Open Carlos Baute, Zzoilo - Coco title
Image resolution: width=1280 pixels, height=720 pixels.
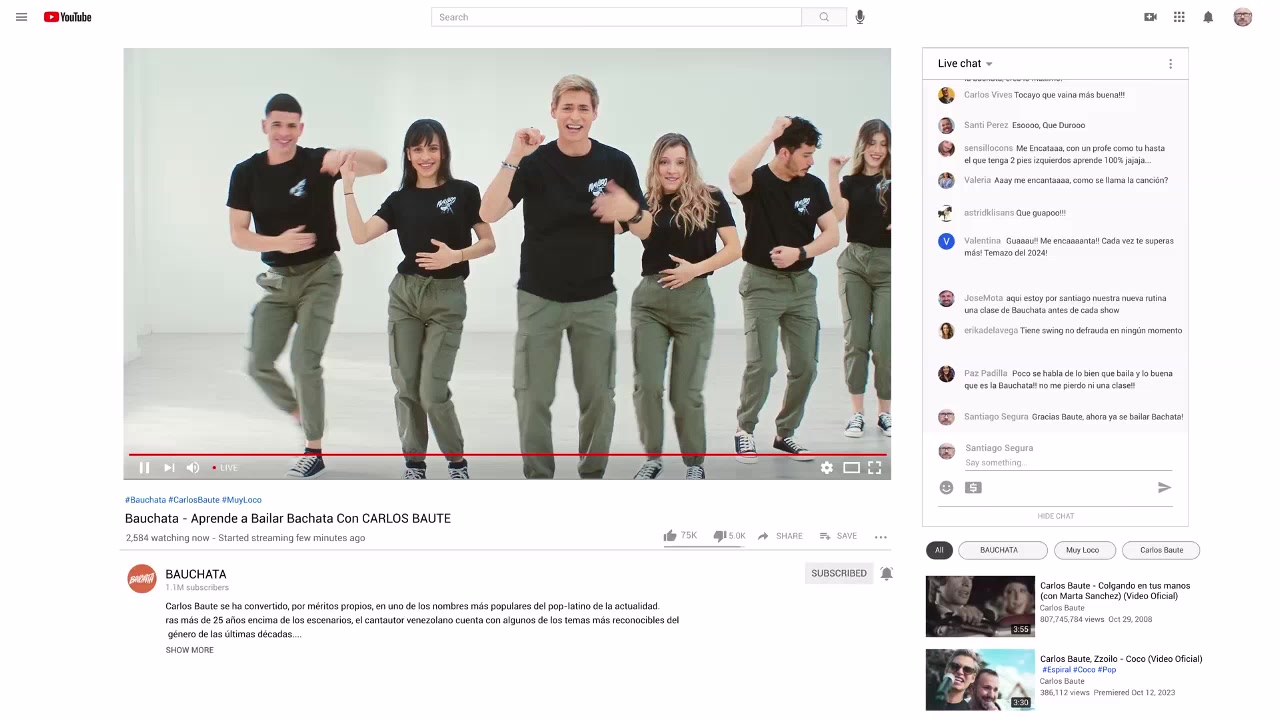click(x=1121, y=659)
